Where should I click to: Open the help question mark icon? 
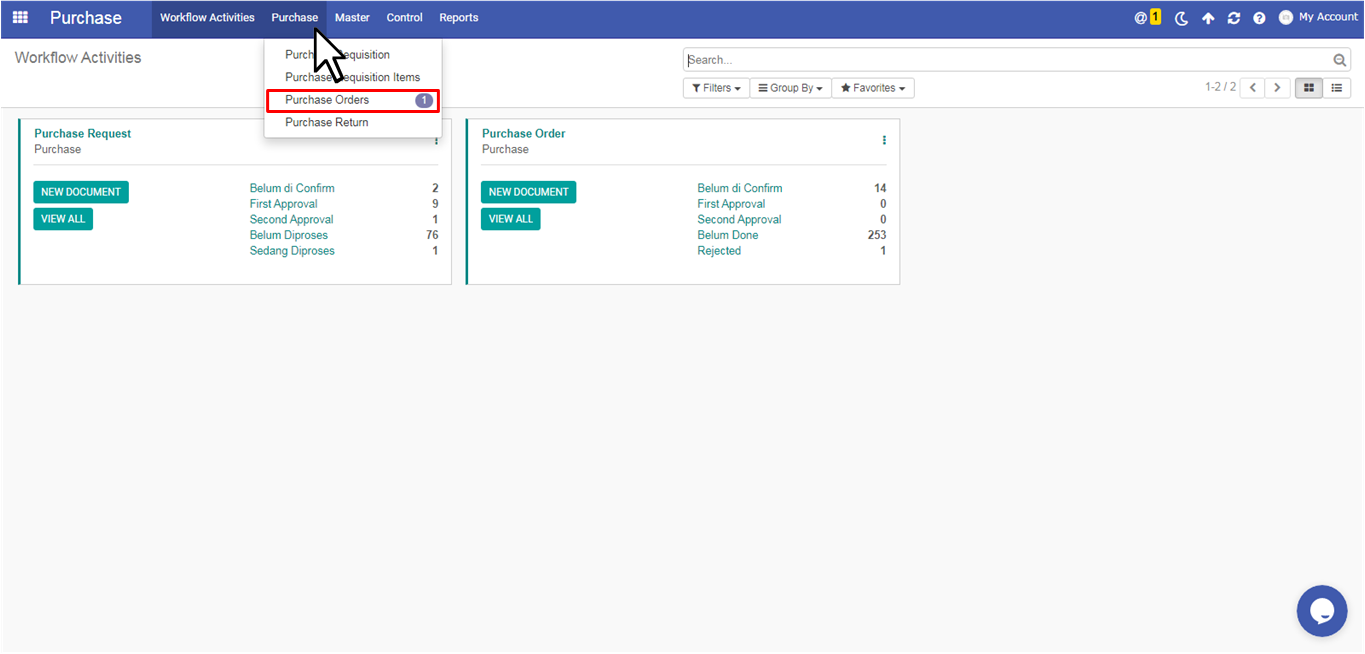[x=1259, y=18]
